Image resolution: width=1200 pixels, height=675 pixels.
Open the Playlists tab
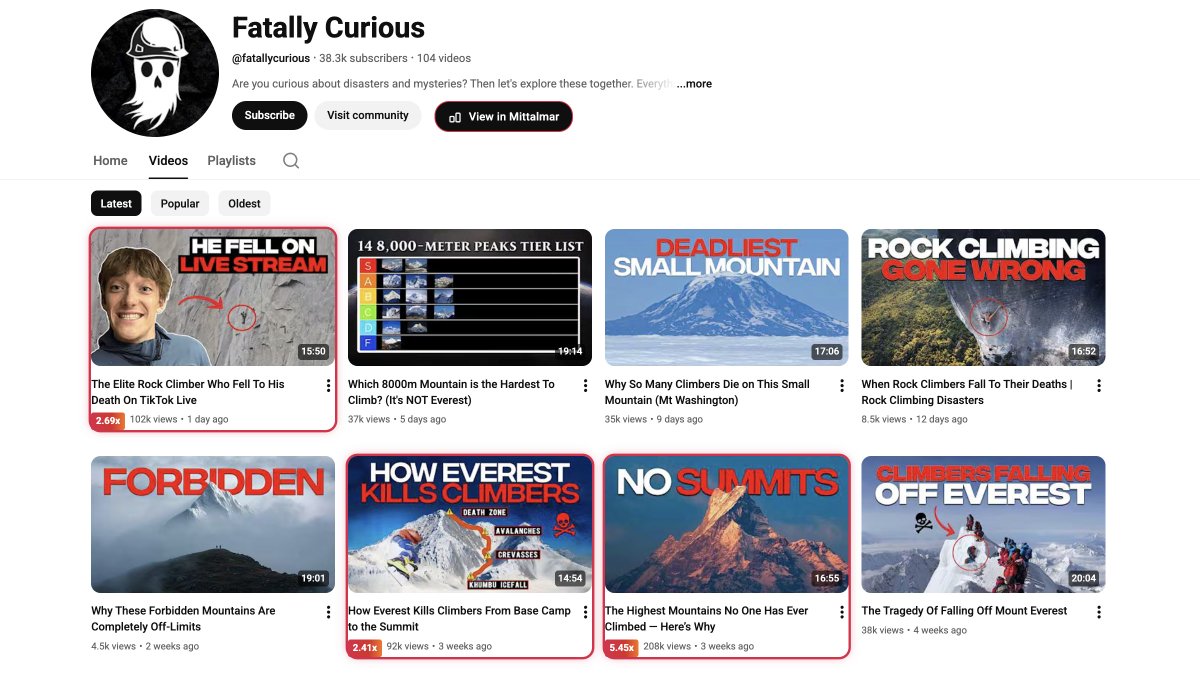click(232, 161)
